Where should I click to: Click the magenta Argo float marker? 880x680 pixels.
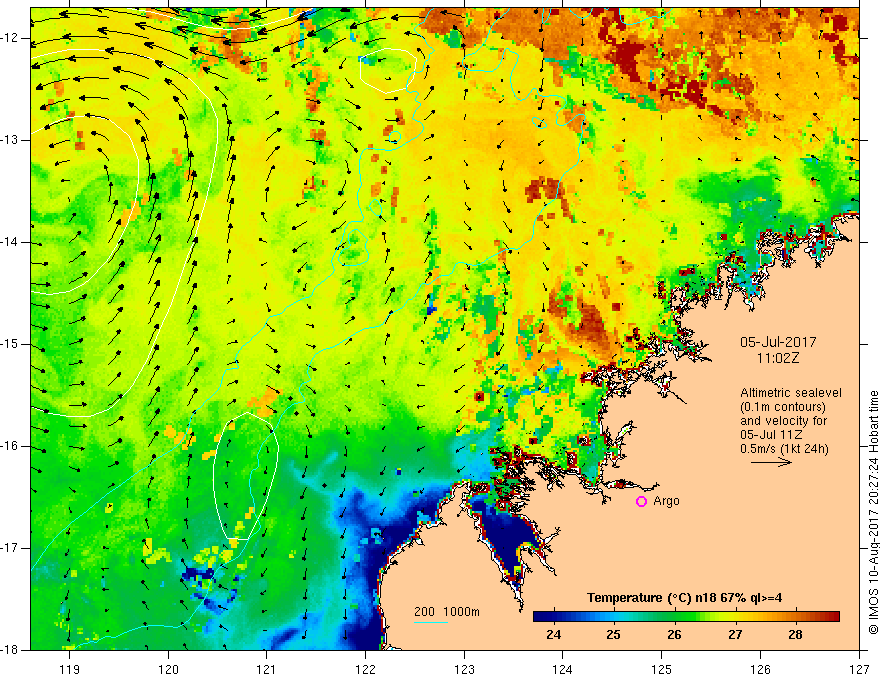click(x=641, y=502)
